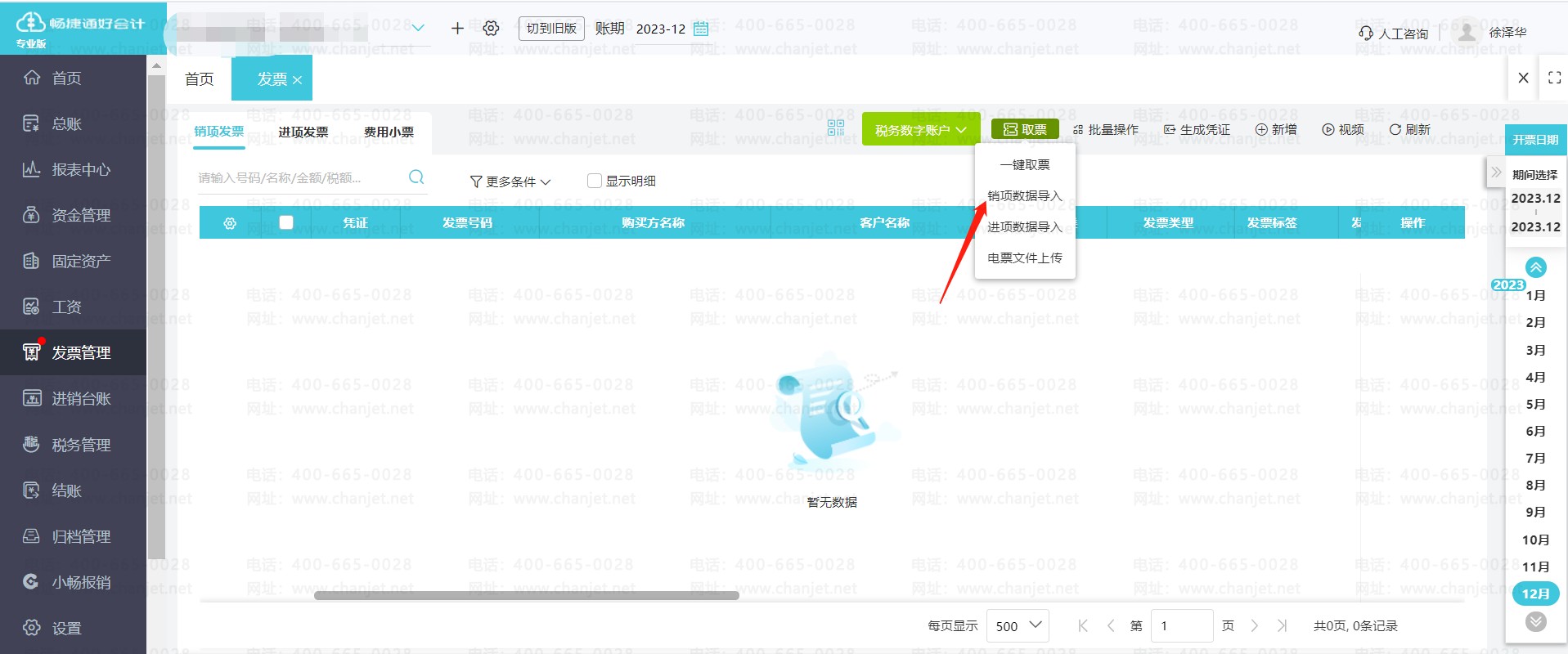1568x654 pixels.
Task: Click the search magnifier icon
Action: 416,177
